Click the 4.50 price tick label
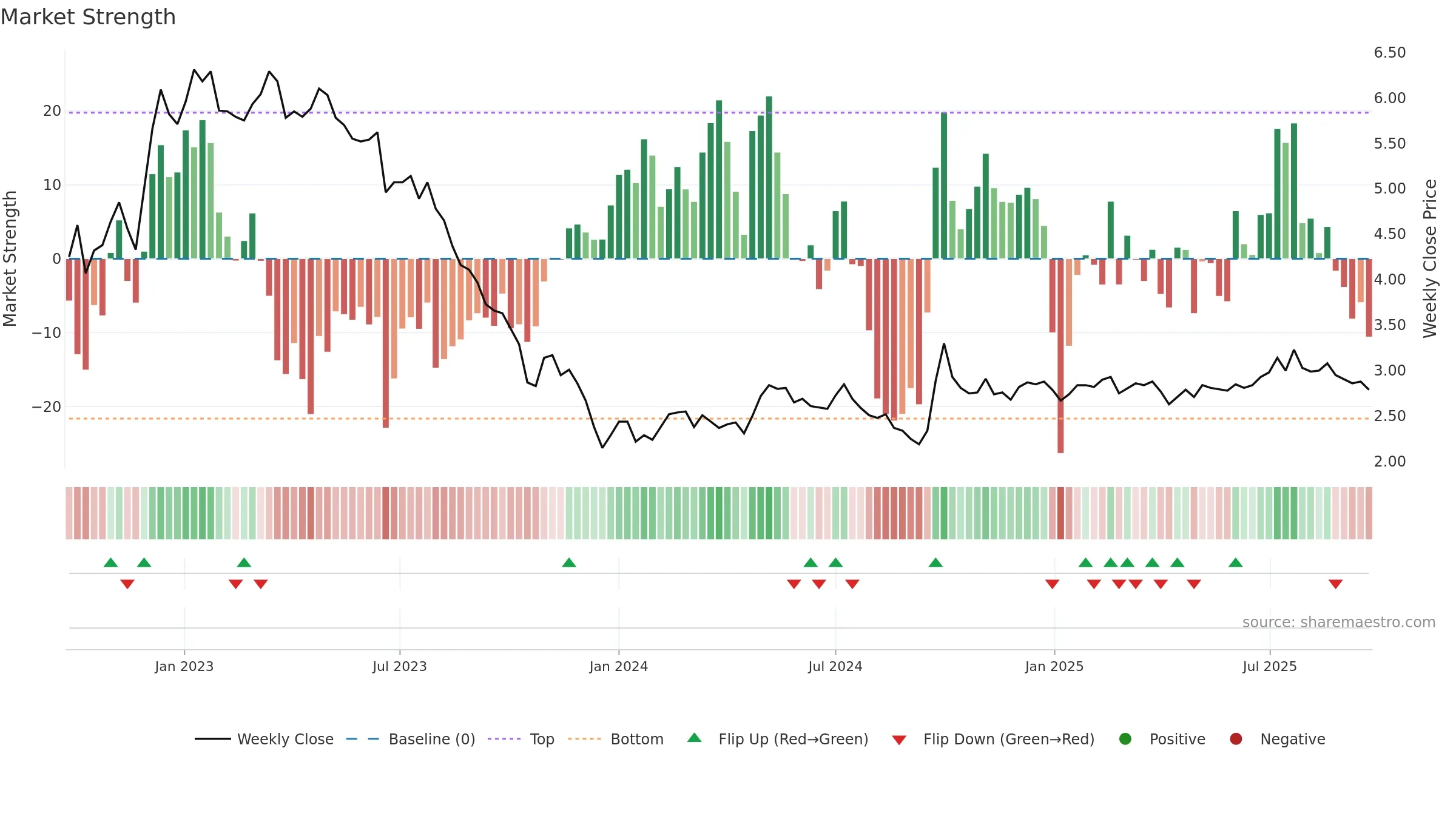The height and width of the screenshot is (819, 1456). pyautogui.click(x=1390, y=234)
